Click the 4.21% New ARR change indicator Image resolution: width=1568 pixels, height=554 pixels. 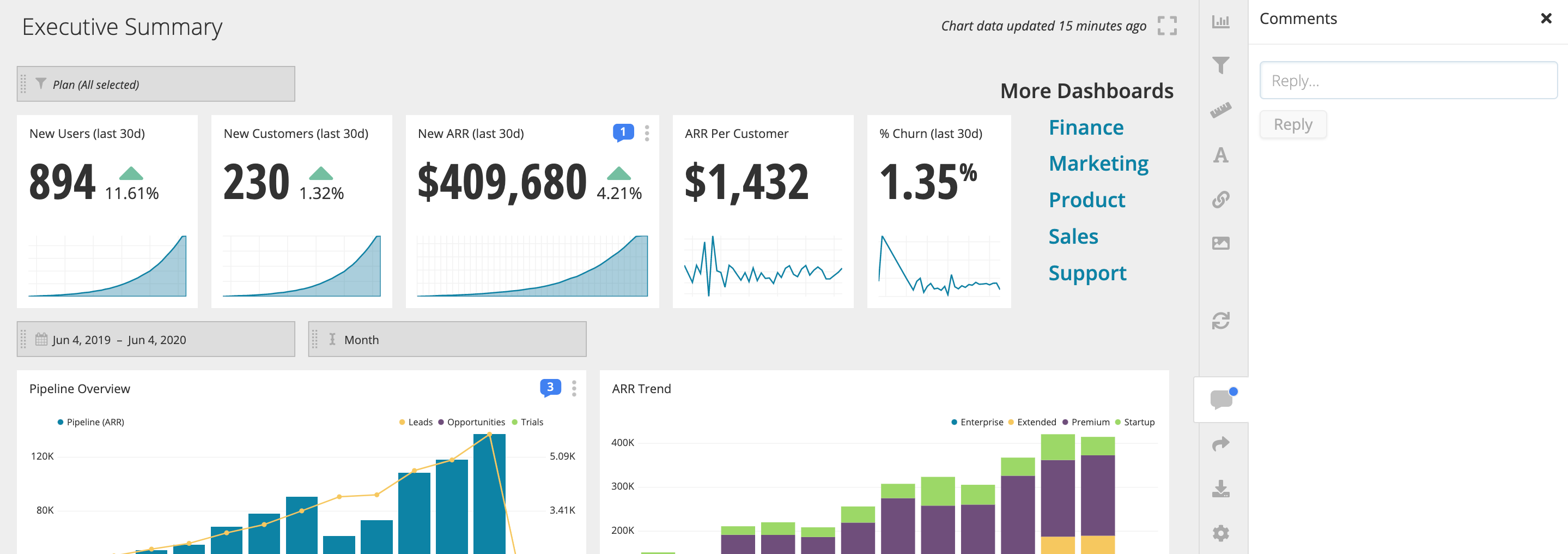point(619,184)
